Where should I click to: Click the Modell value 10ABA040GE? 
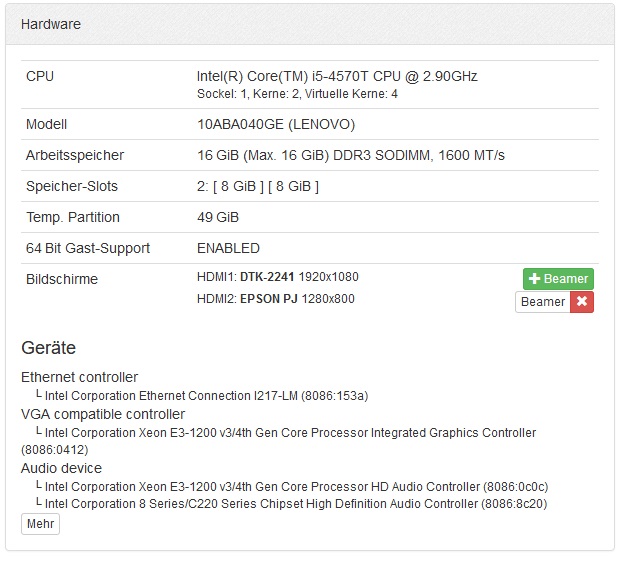[276, 125]
